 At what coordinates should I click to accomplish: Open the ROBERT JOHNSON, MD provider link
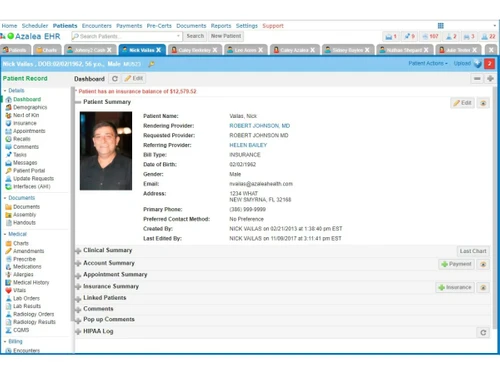tap(260, 126)
